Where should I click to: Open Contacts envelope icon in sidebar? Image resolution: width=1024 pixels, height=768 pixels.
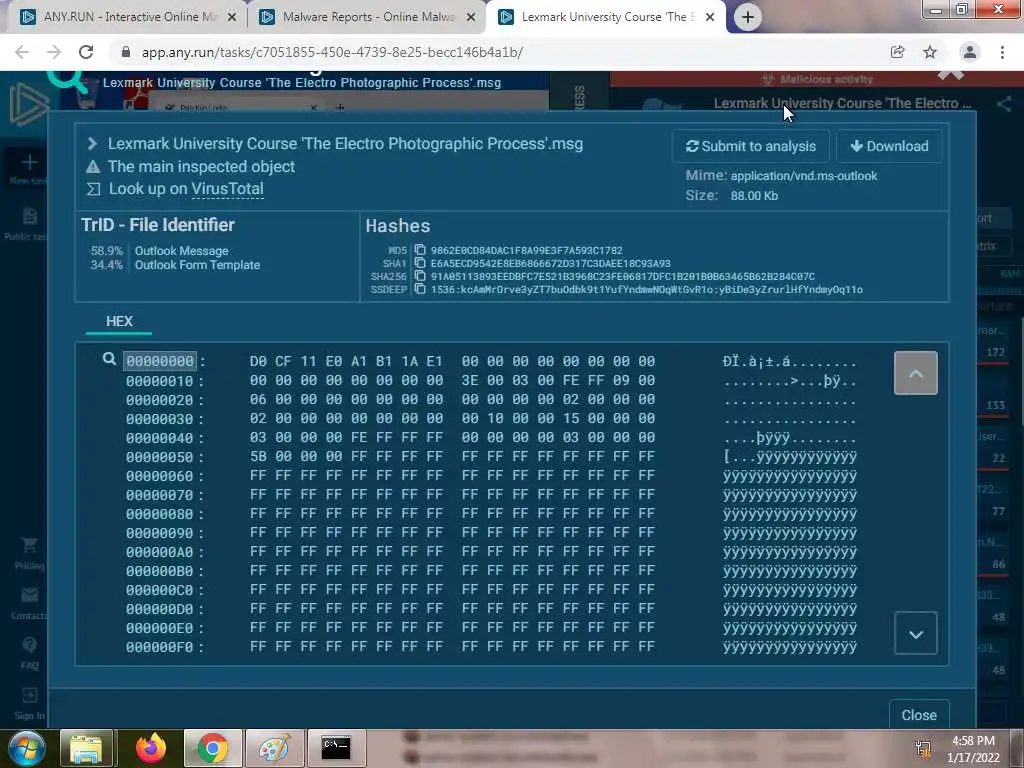point(29,595)
